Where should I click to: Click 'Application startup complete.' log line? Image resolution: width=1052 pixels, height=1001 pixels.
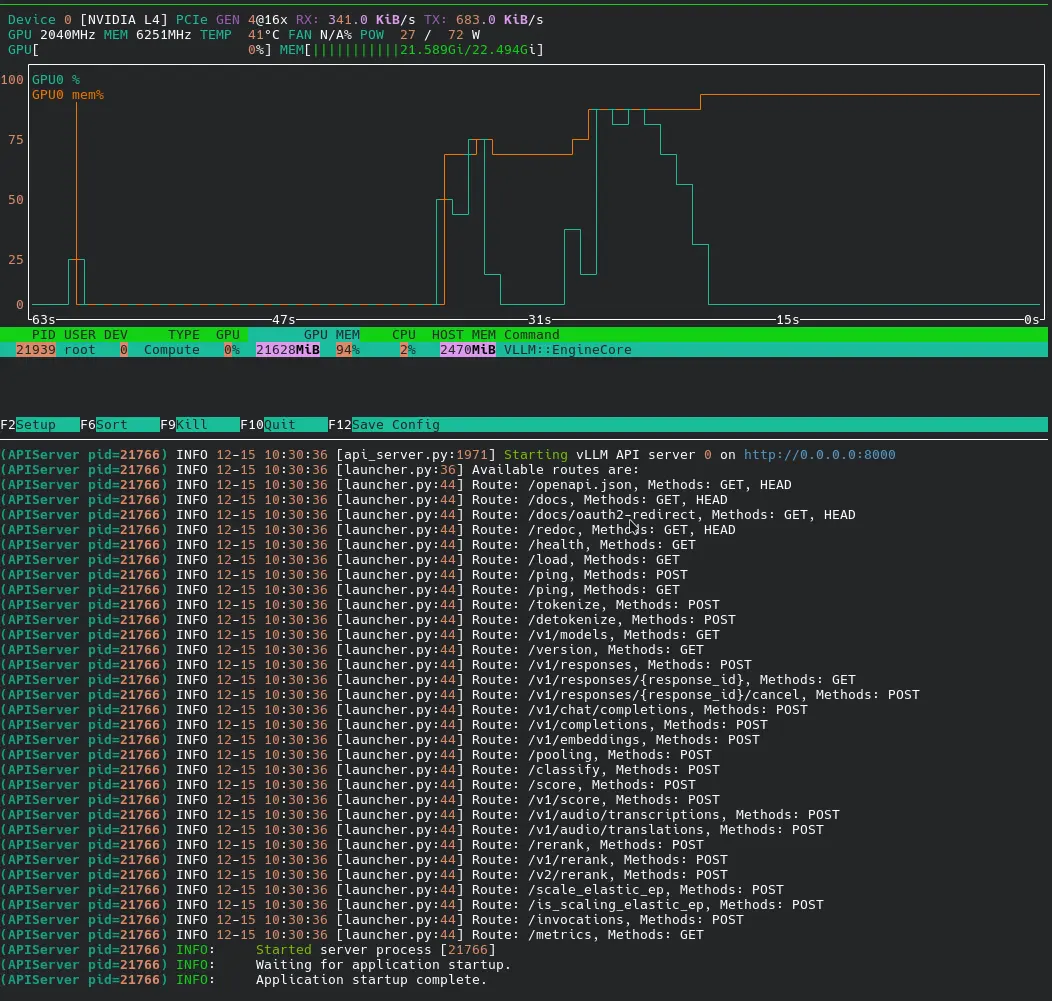click(244, 980)
